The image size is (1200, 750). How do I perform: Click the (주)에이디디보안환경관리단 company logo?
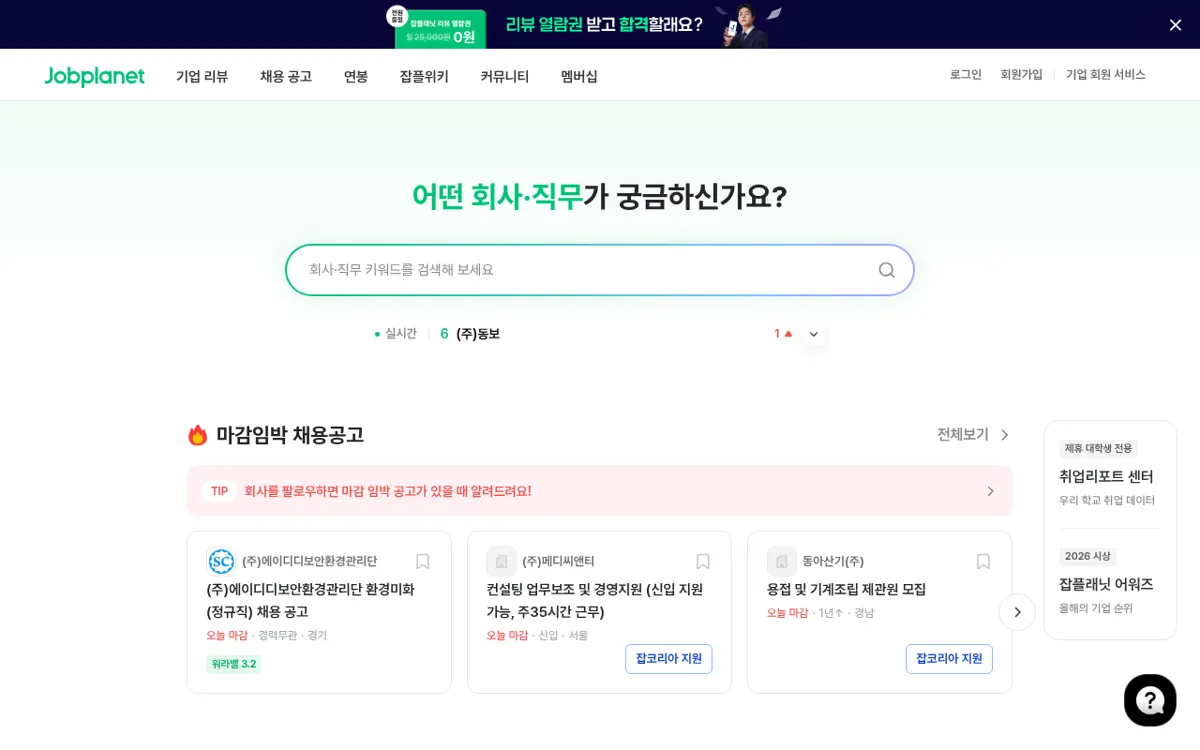coord(221,561)
